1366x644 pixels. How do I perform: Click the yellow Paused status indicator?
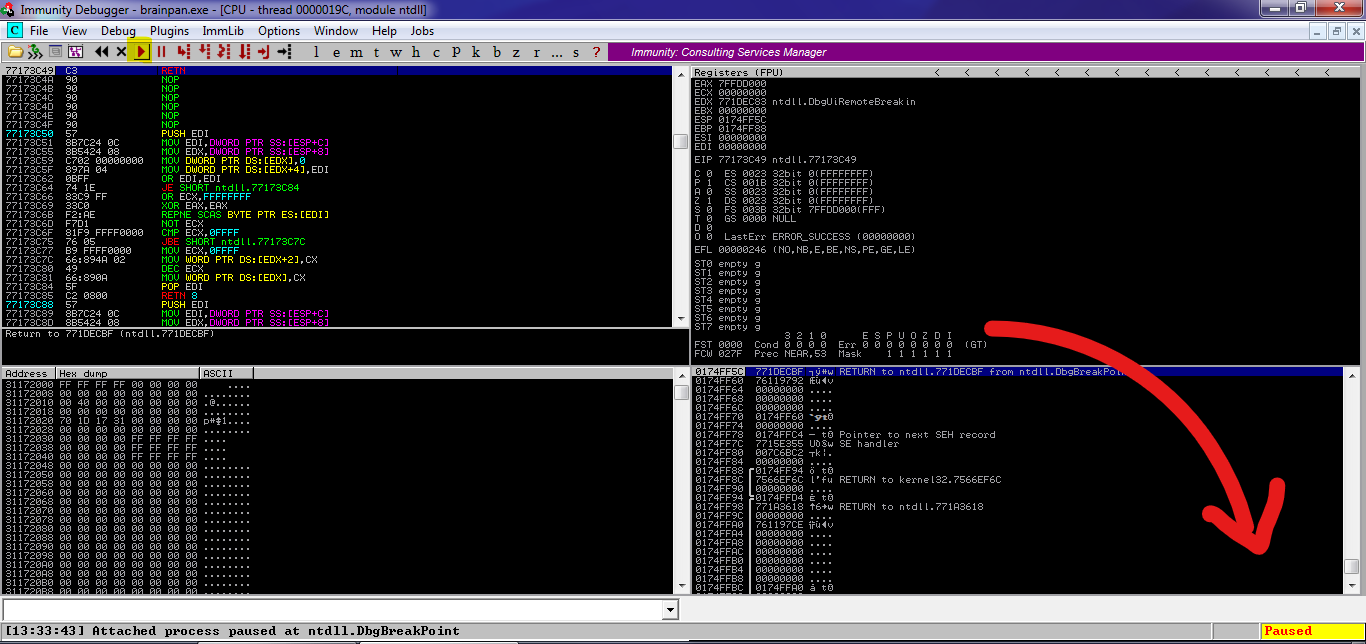tap(1310, 631)
